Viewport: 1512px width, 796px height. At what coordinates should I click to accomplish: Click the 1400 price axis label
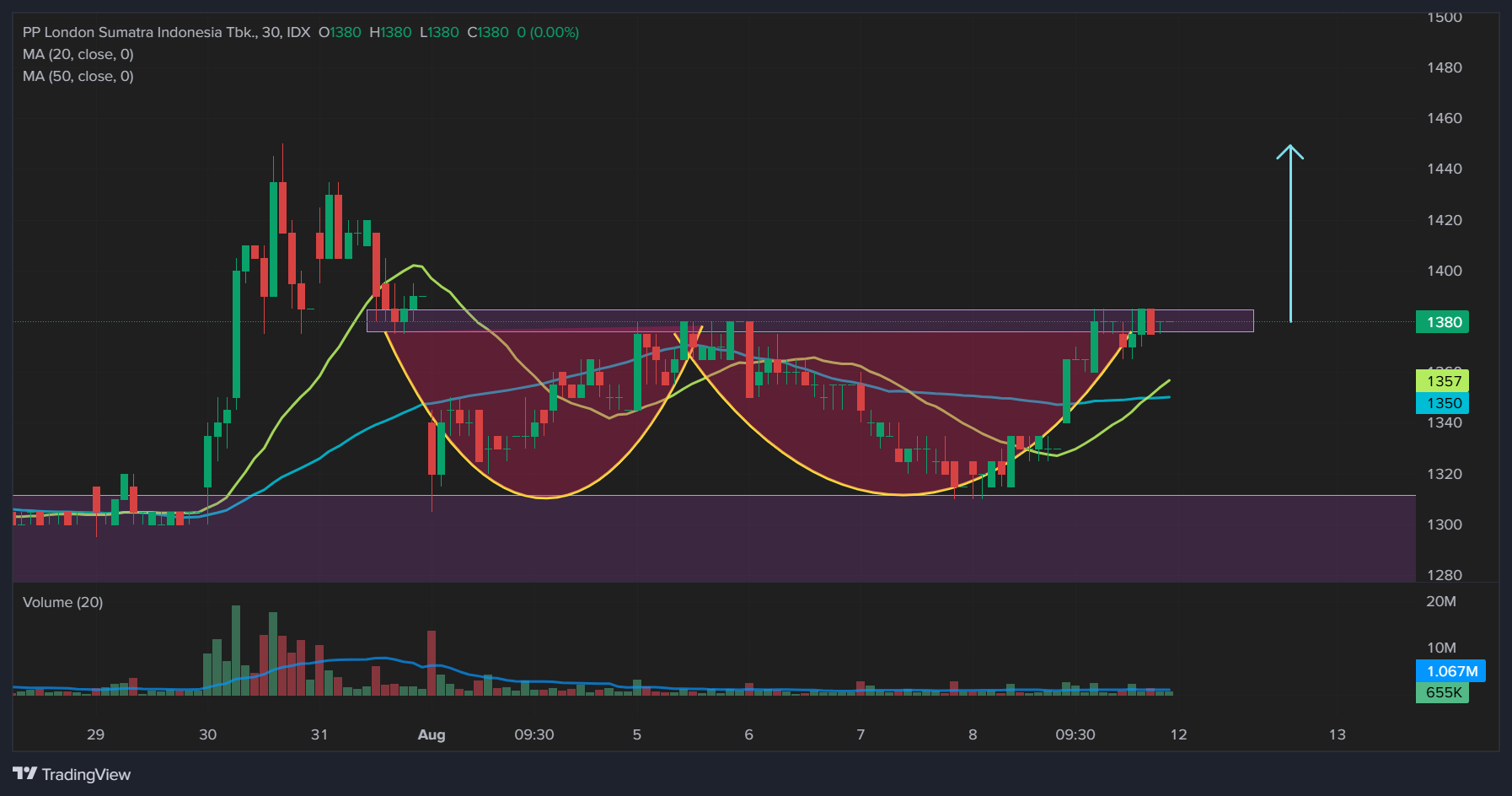pos(1445,271)
